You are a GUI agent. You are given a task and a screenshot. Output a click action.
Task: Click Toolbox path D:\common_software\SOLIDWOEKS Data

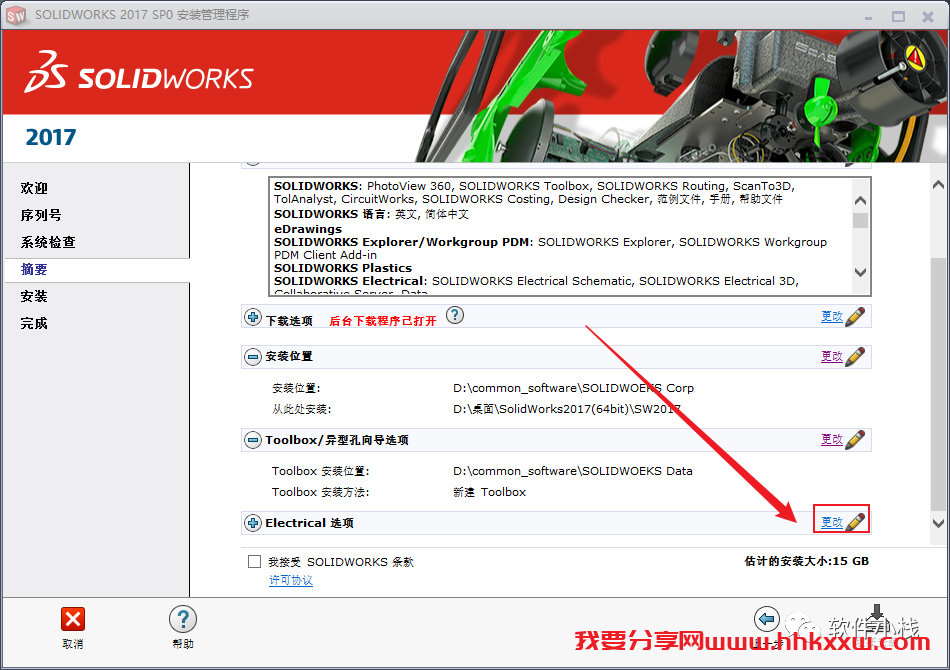573,471
